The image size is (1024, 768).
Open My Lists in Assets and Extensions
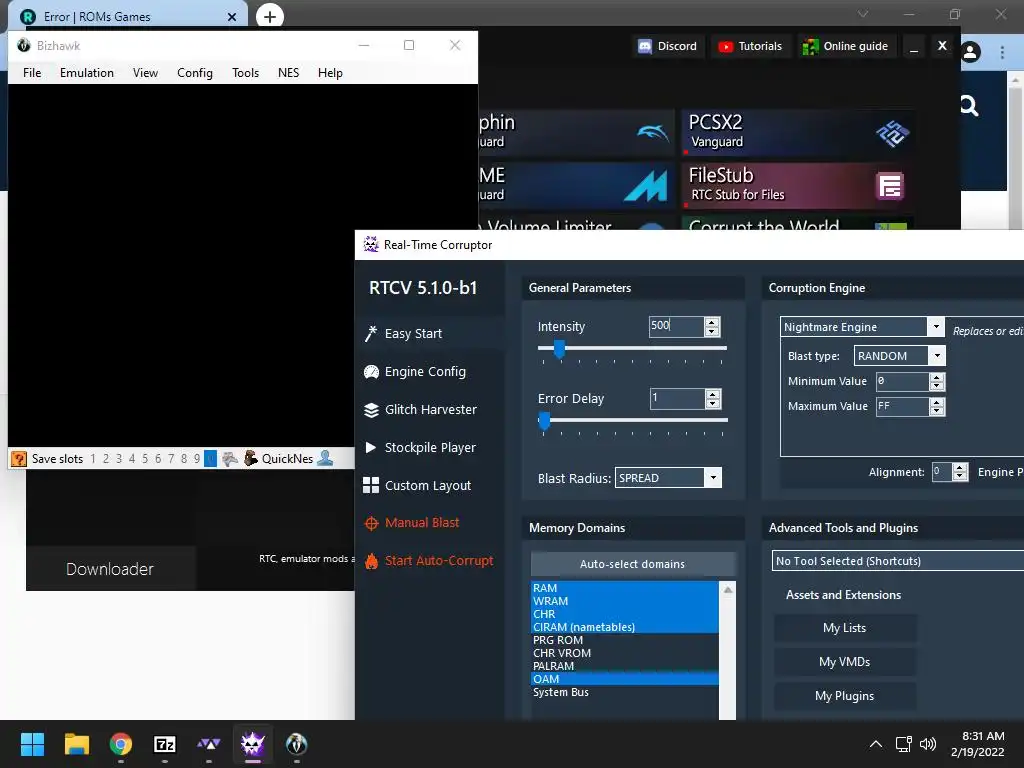click(844, 628)
